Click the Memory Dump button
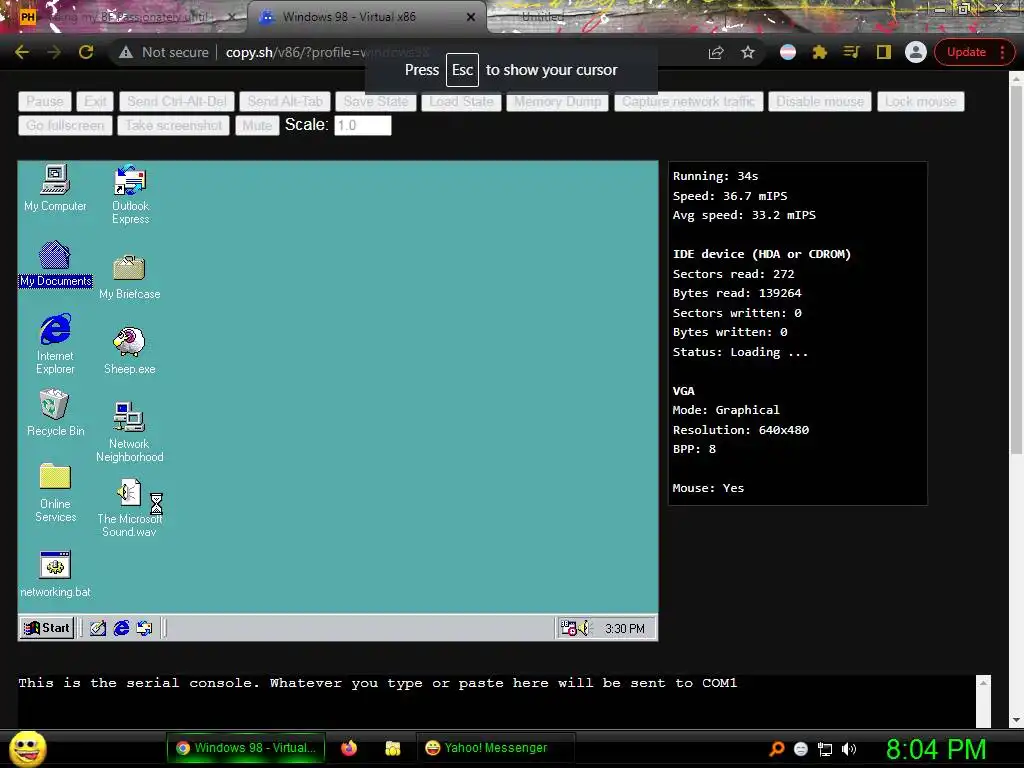This screenshot has height=768, width=1024. [558, 102]
